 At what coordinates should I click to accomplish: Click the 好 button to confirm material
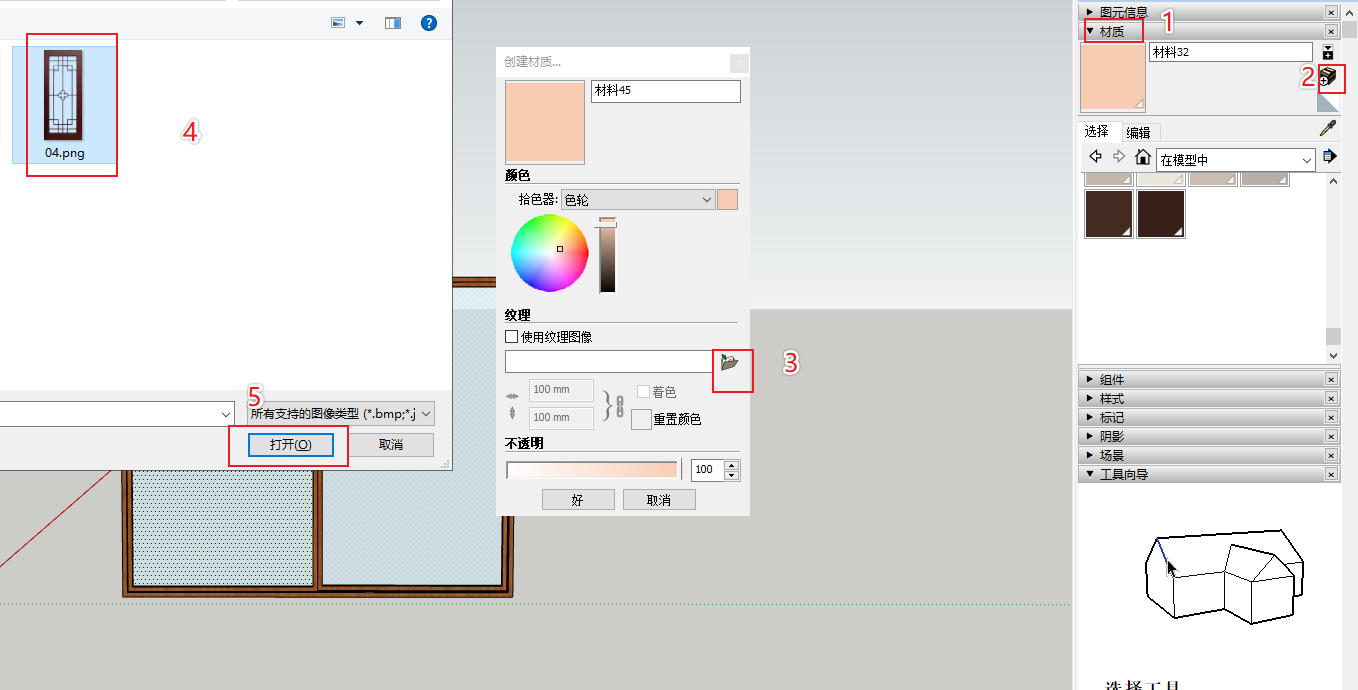point(578,498)
